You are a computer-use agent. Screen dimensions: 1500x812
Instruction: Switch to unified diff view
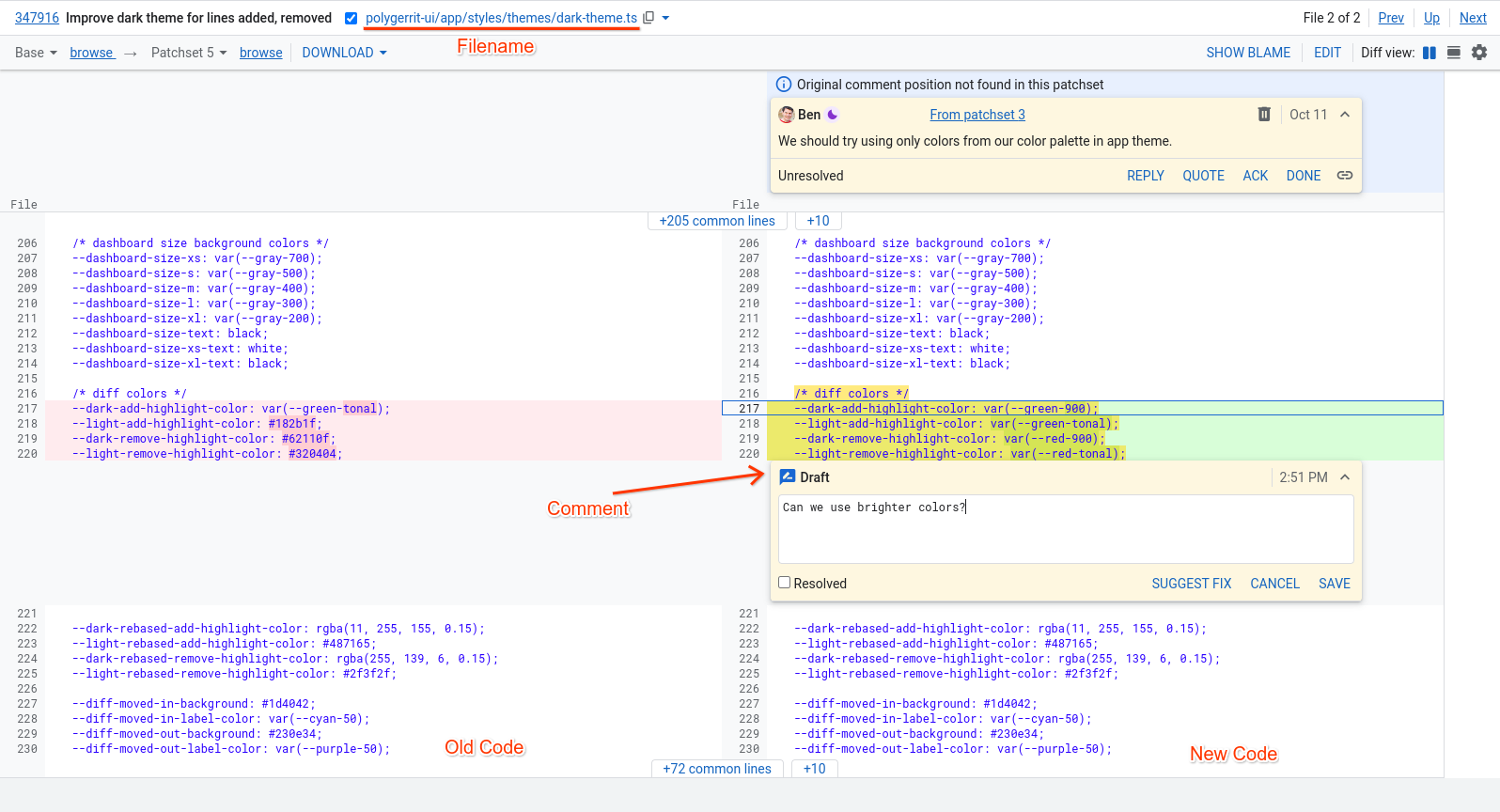click(x=1454, y=53)
